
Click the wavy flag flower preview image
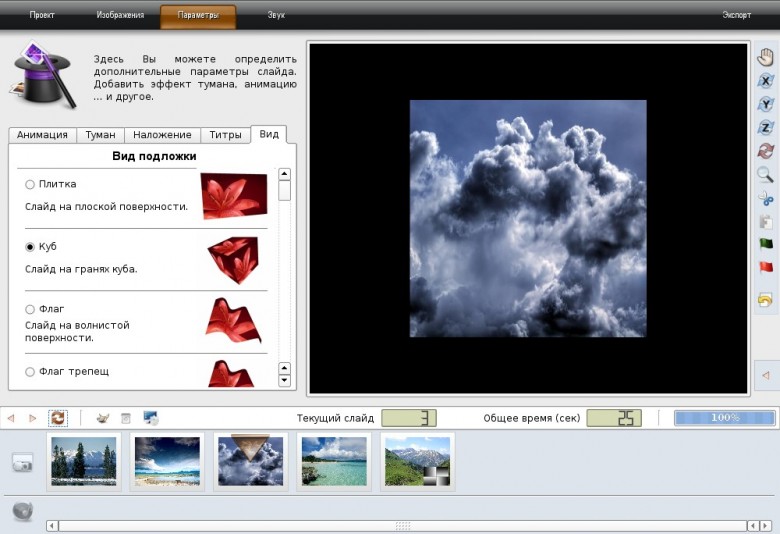[x=233, y=321]
